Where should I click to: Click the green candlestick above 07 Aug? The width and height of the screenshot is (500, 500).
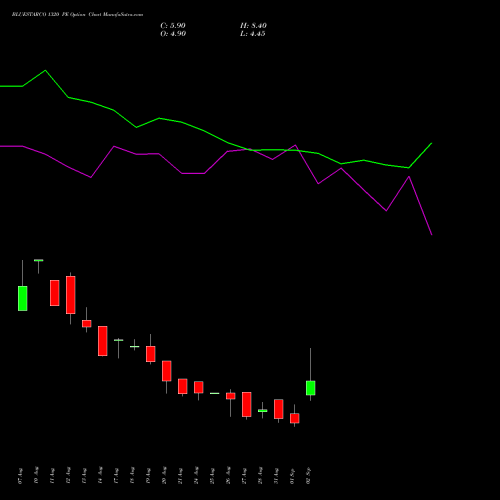[x=23, y=298]
